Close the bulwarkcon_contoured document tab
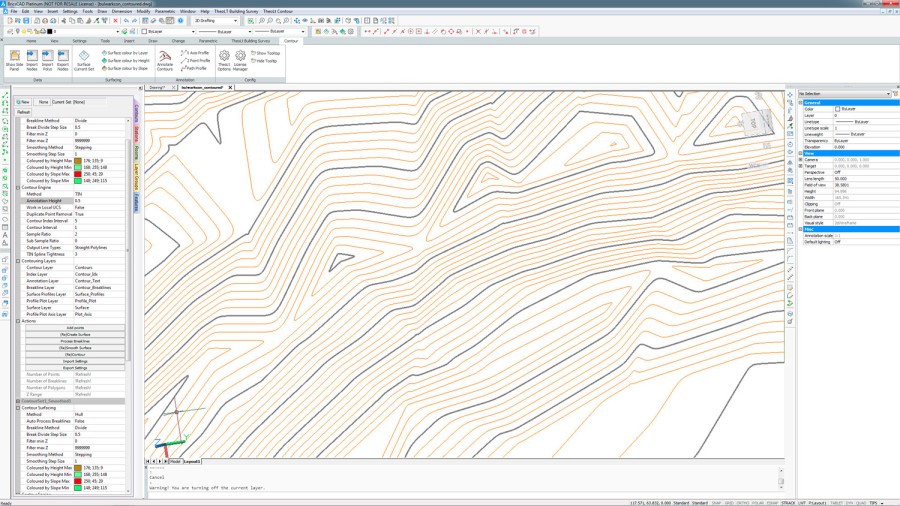The width and height of the screenshot is (900, 506). 230,87
